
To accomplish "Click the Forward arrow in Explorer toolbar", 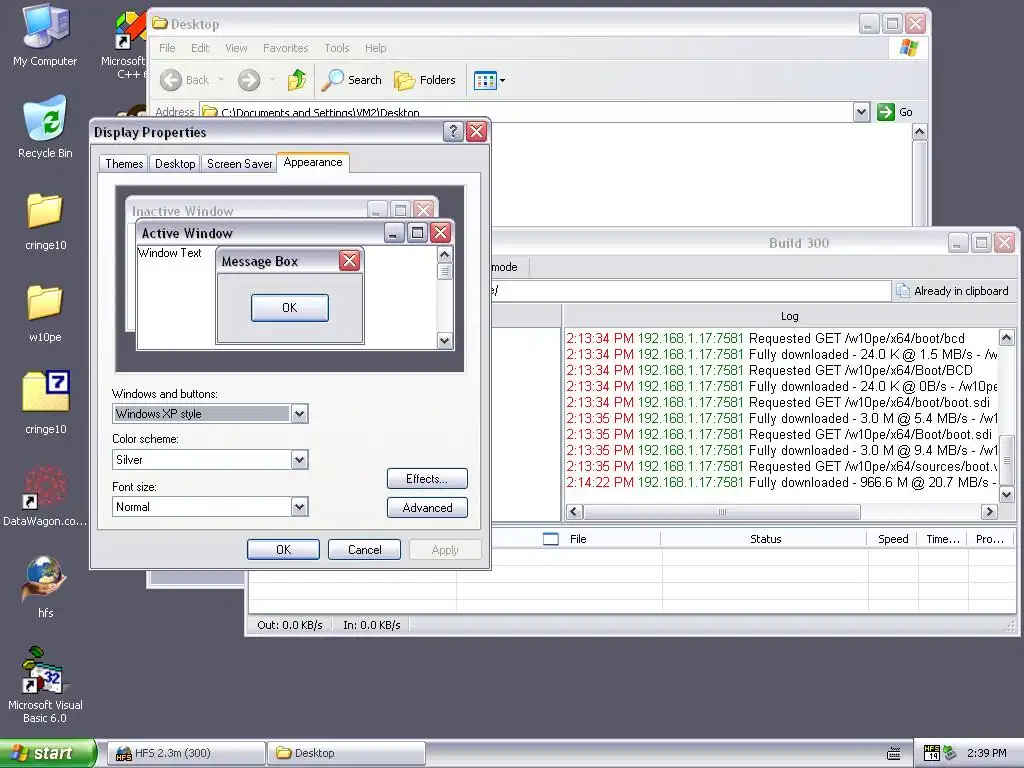I will [249, 80].
